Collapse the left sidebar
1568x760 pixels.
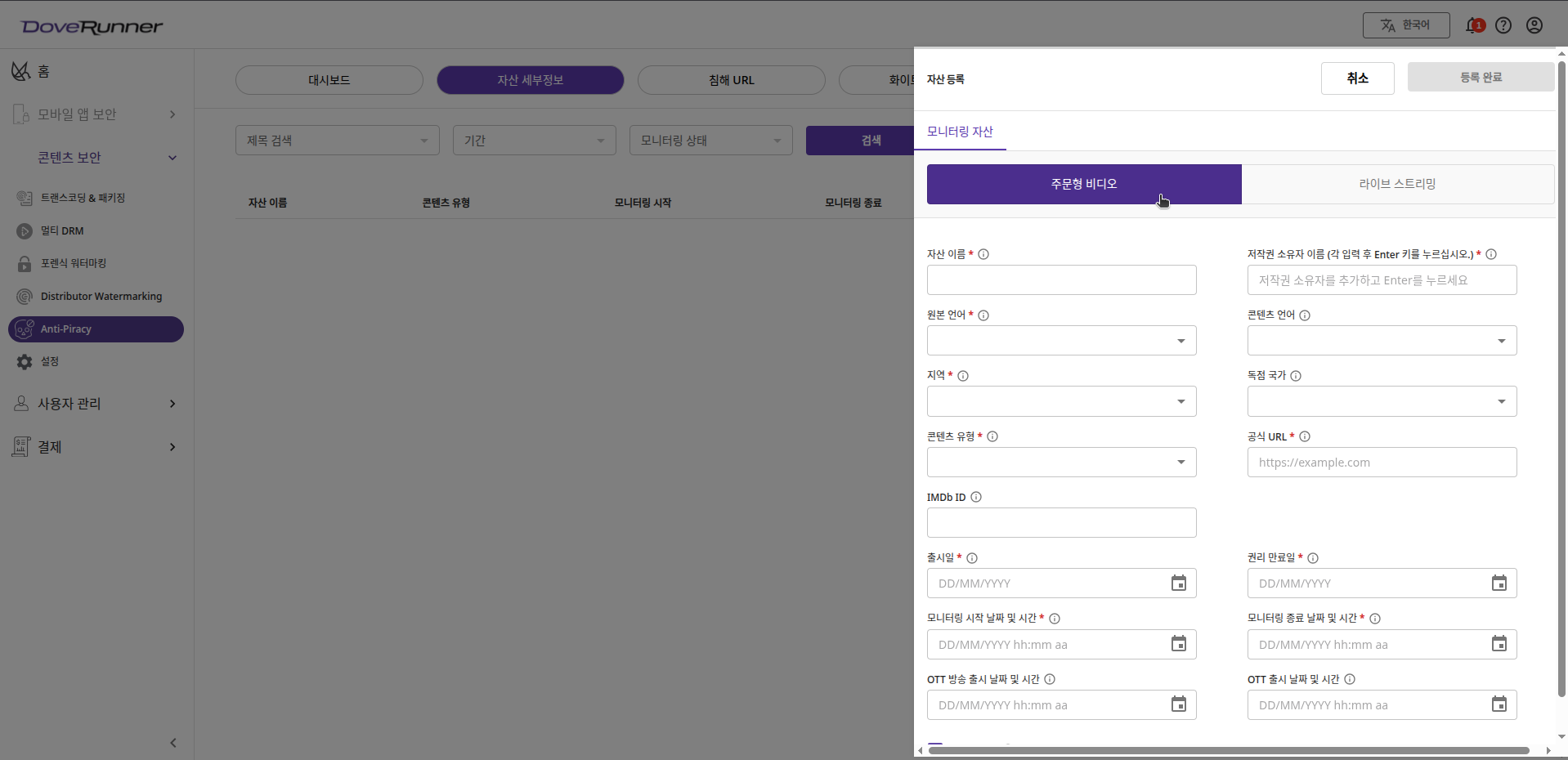click(172, 743)
